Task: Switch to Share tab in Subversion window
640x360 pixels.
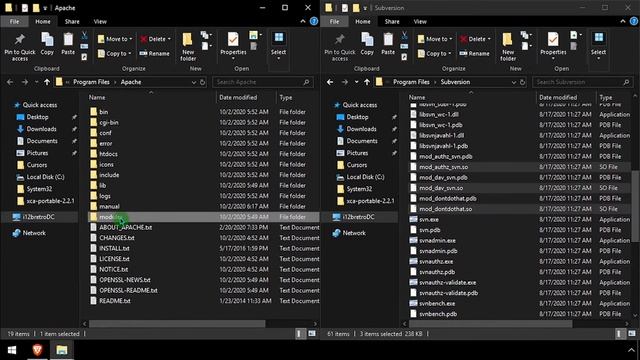Action: pyautogui.click(x=392, y=22)
